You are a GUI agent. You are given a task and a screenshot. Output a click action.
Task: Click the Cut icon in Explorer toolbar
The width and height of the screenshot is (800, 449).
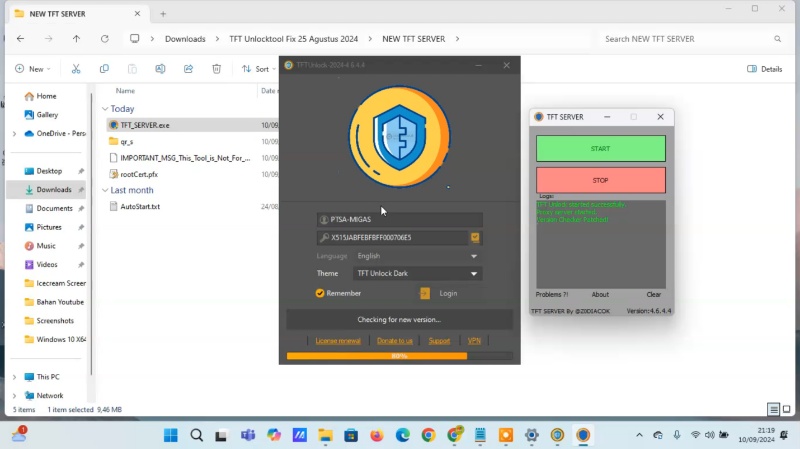76,69
